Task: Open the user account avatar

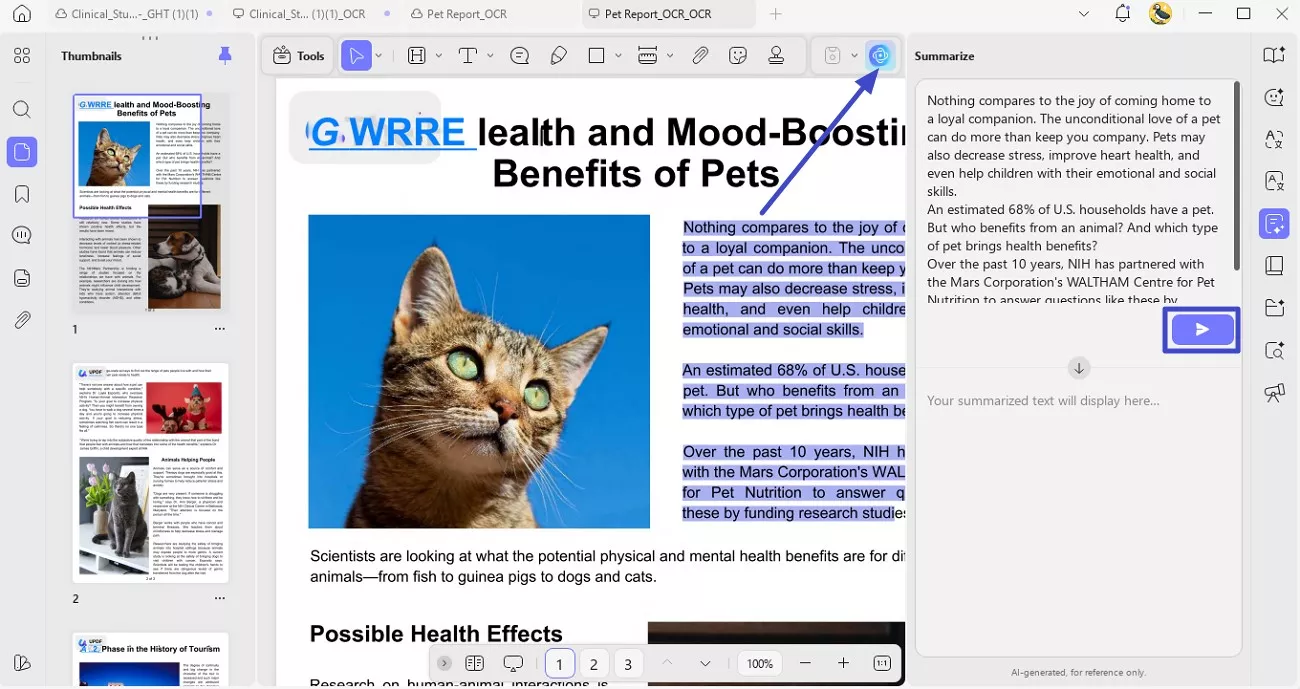Action: pos(1160,14)
